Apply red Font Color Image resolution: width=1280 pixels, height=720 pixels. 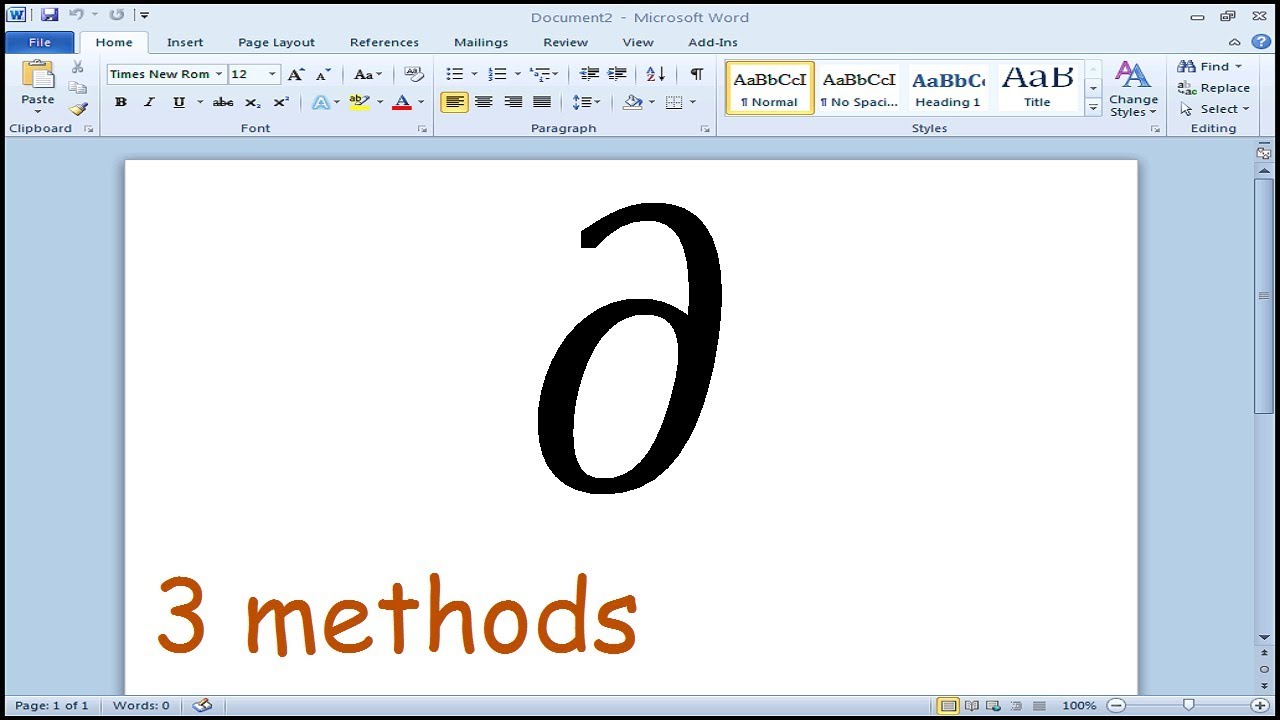402,102
